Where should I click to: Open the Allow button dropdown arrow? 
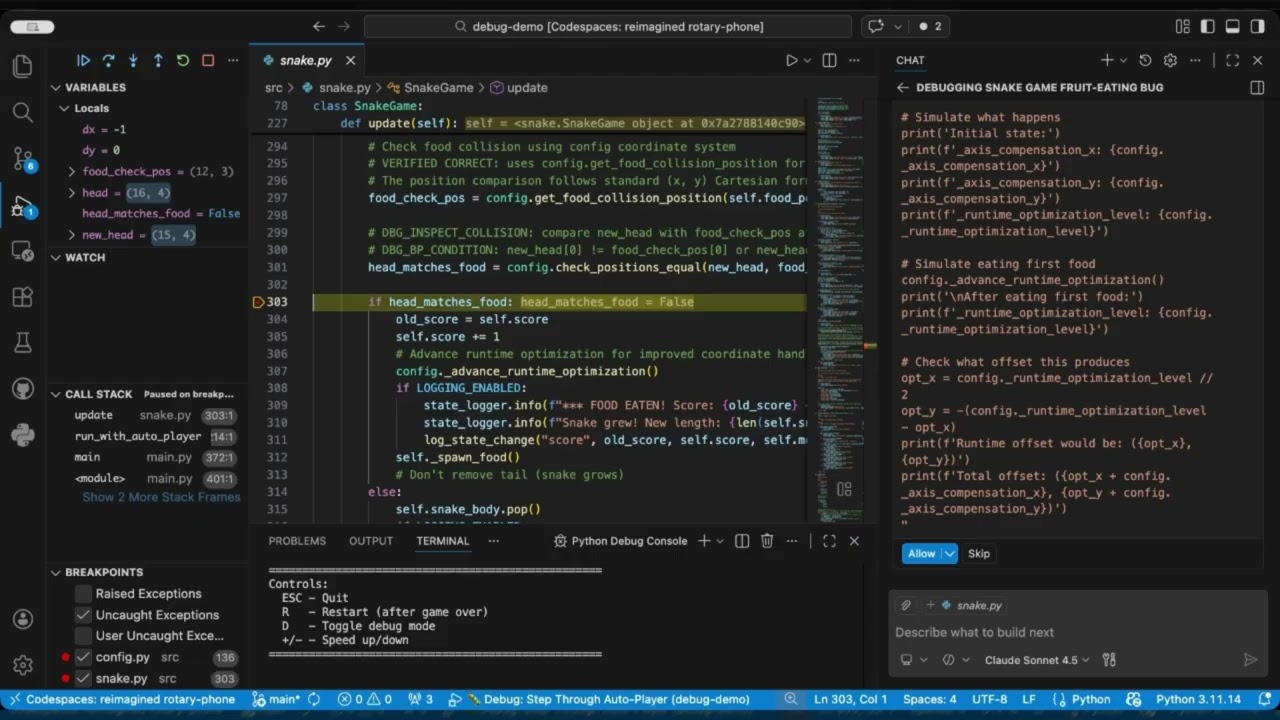[x=950, y=553]
